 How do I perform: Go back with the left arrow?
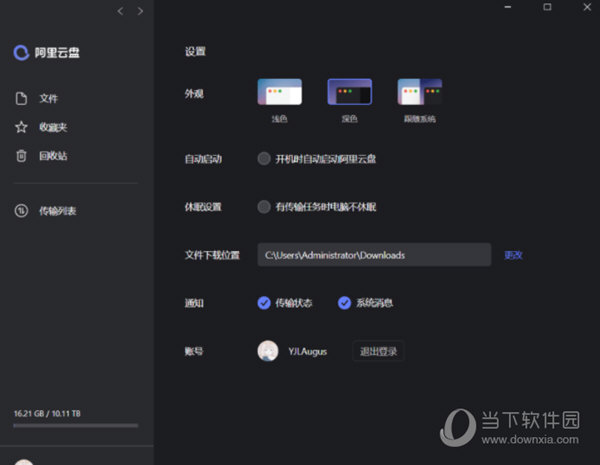click(120, 11)
